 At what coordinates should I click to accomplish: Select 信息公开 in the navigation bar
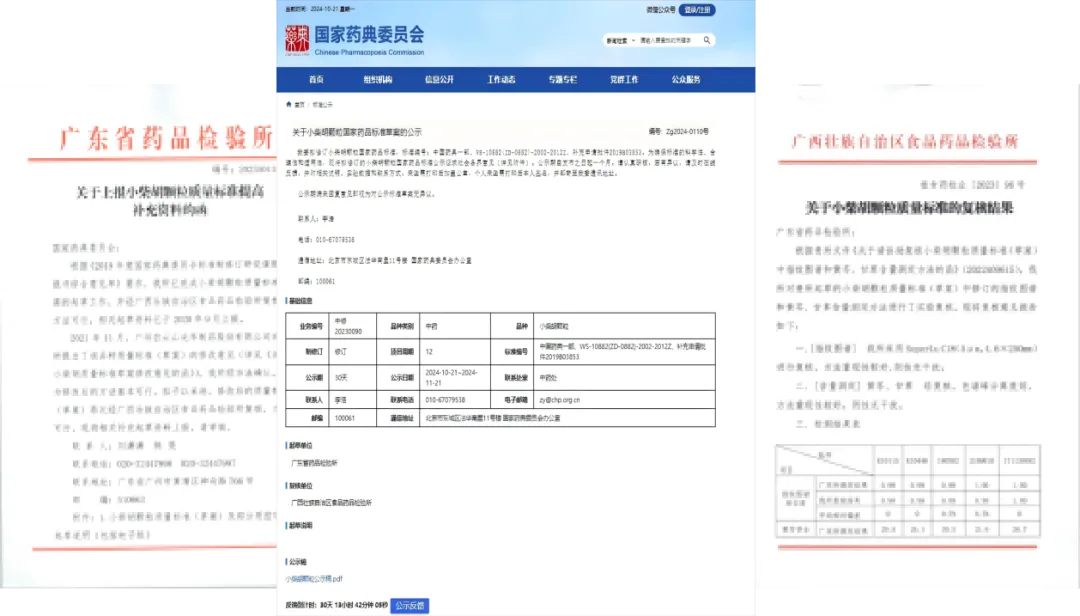coord(439,80)
